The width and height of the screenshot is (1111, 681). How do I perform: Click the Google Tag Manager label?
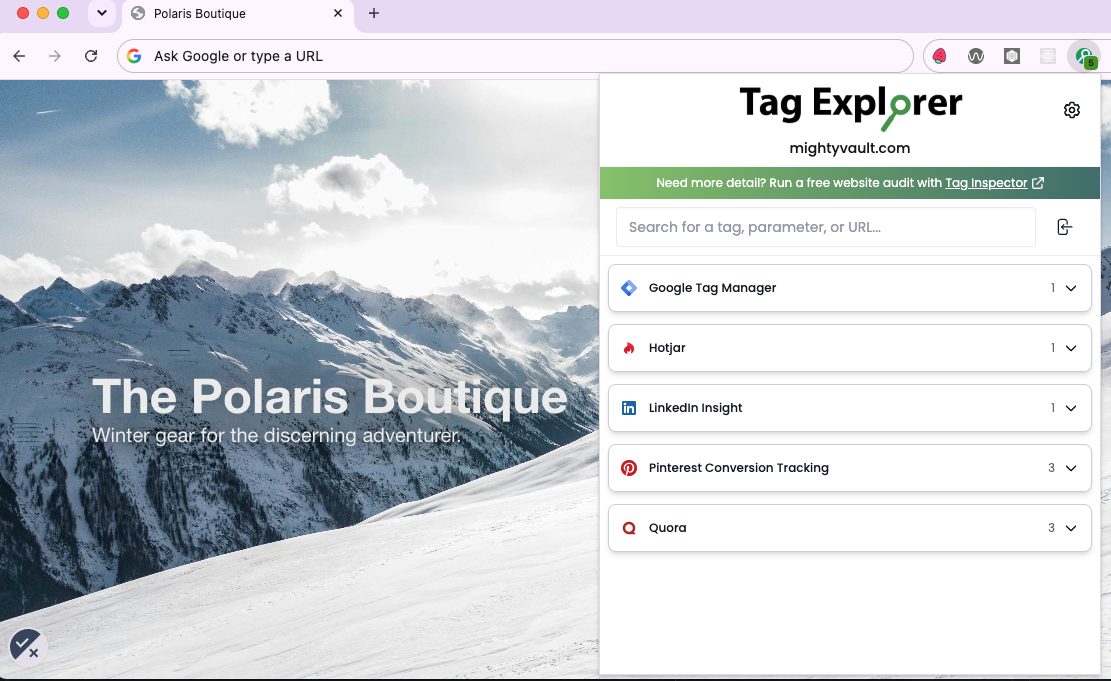(x=712, y=288)
